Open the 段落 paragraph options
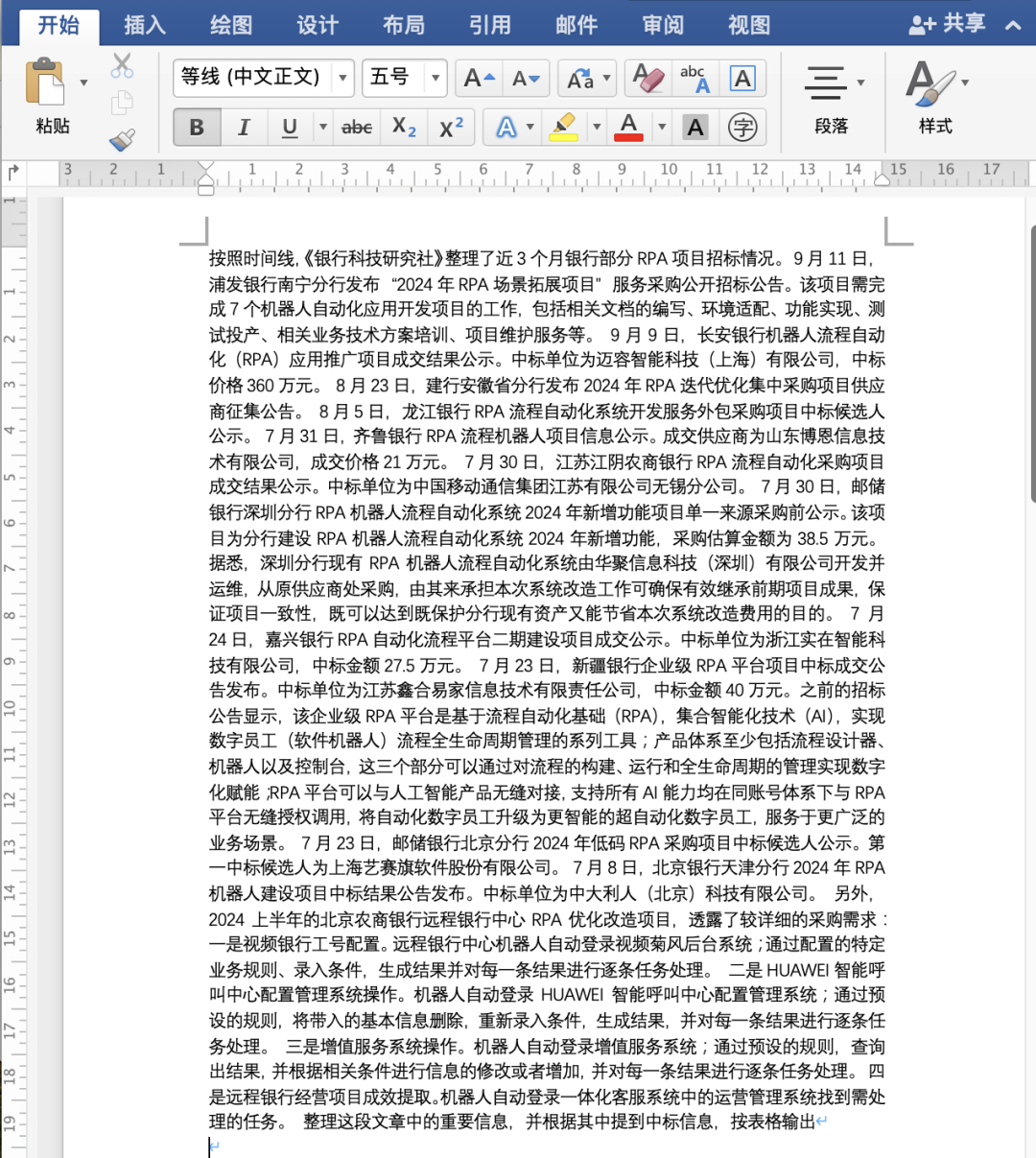1036x1158 pixels. (x=832, y=99)
